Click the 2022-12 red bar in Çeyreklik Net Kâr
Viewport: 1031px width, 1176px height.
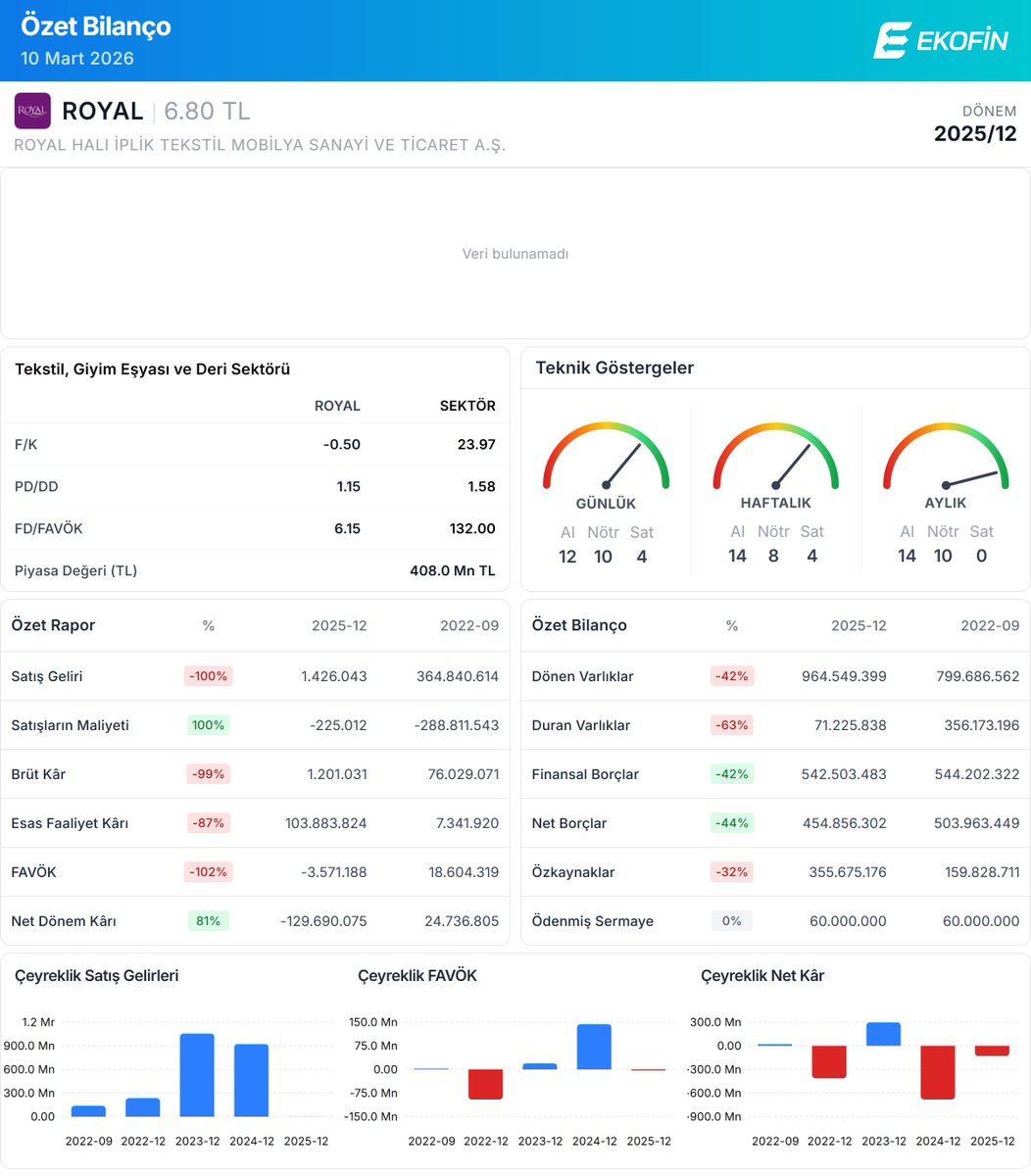click(x=829, y=1061)
